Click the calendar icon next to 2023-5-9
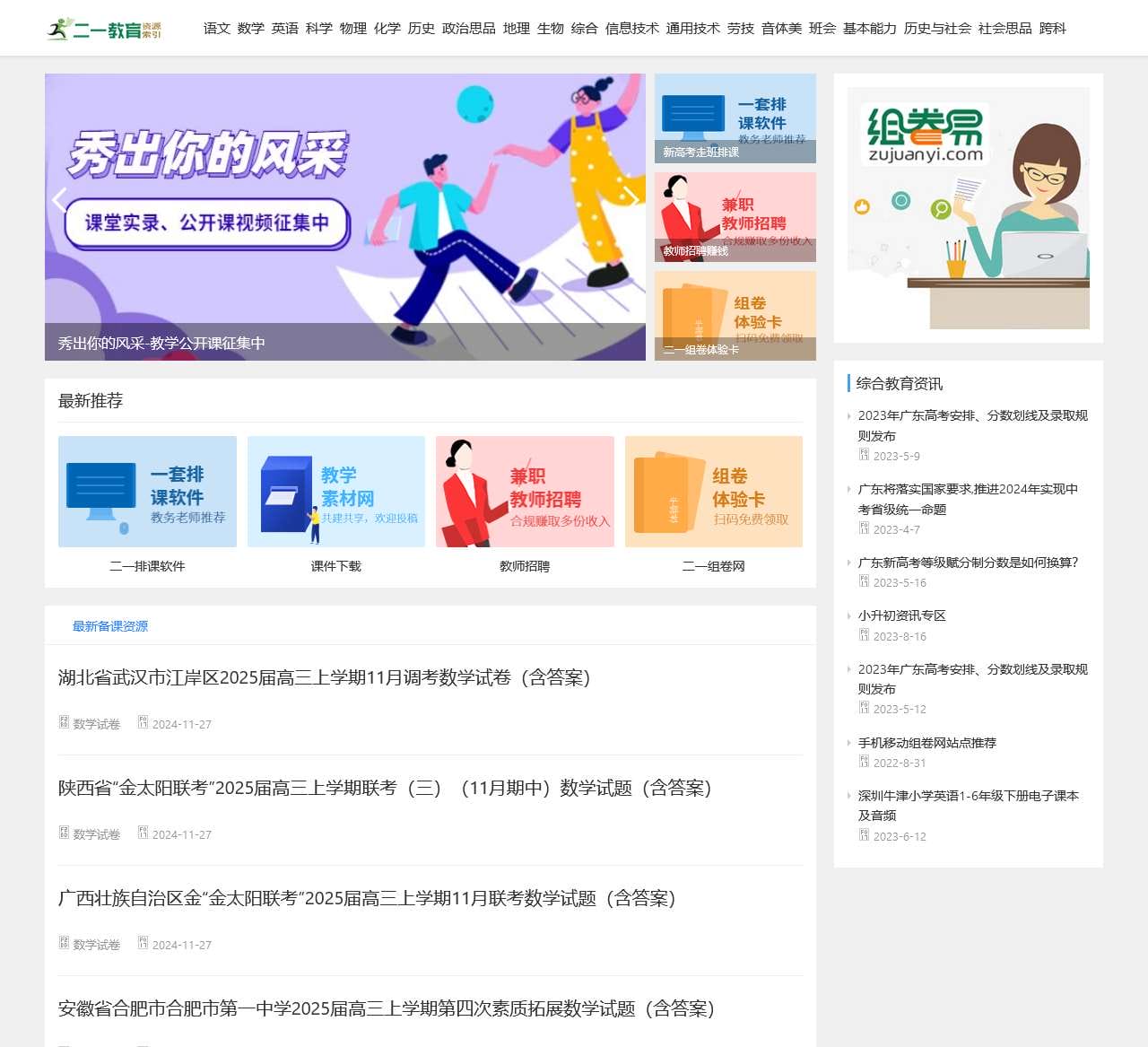 tap(865, 455)
